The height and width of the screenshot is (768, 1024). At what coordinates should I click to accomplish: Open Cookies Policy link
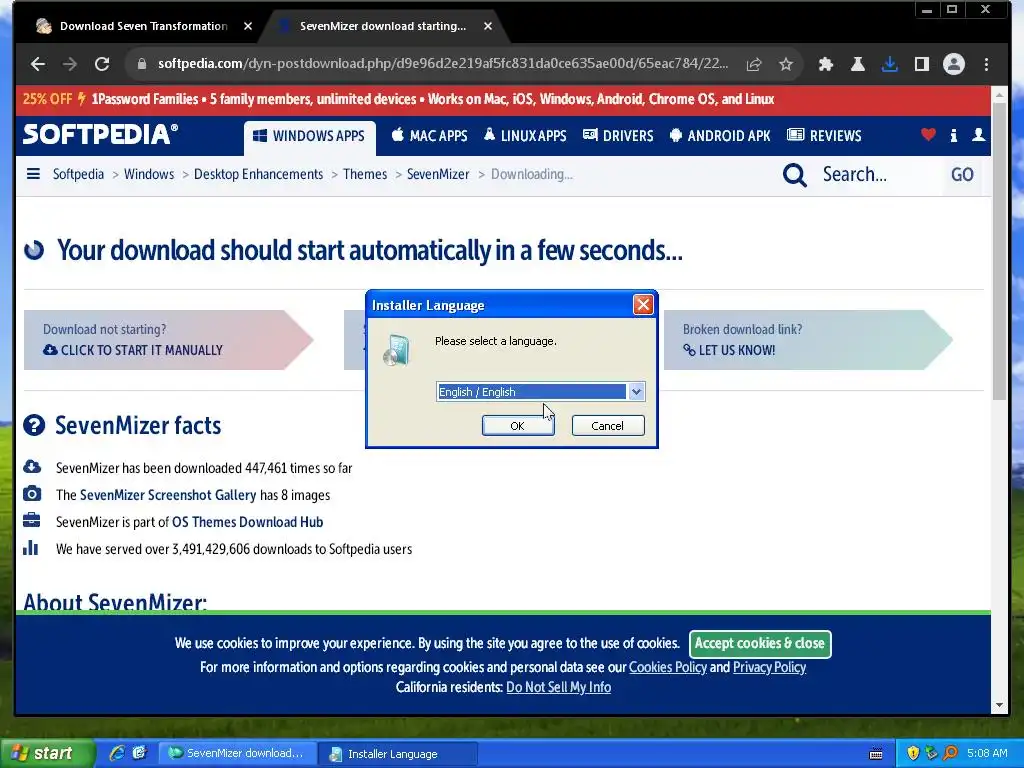(667, 667)
